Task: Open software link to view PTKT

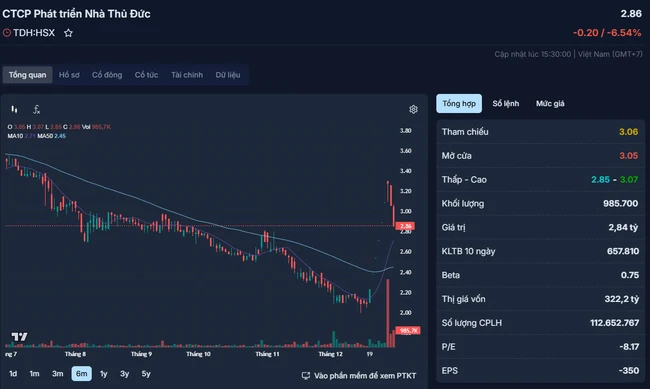Action: 365,376
